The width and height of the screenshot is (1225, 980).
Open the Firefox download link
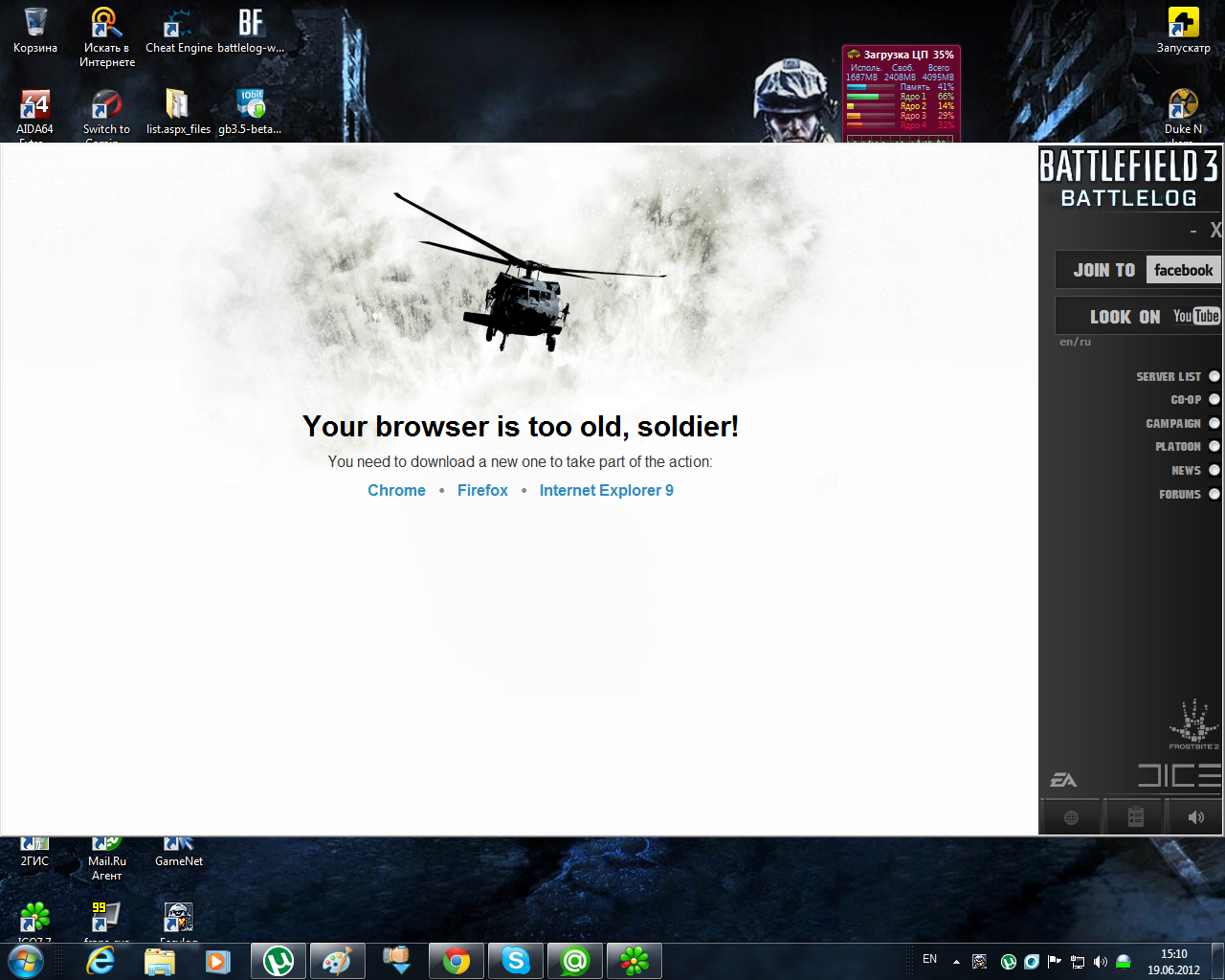[x=482, y=490]
